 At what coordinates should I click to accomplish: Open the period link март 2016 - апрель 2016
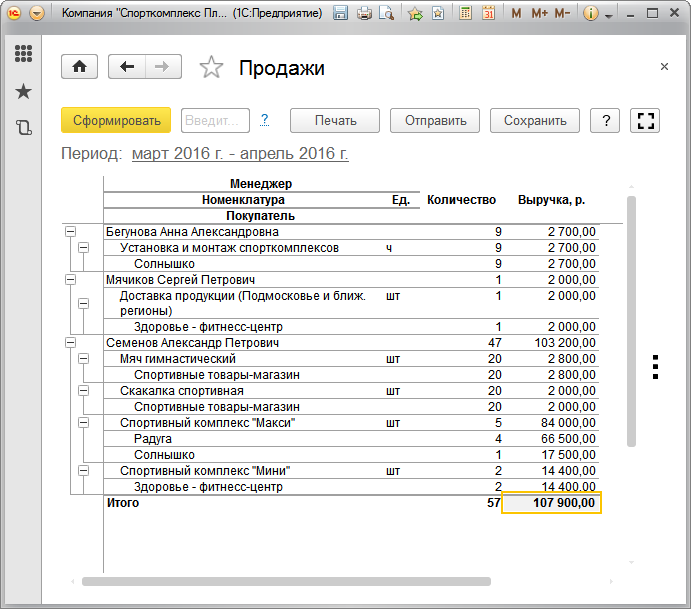coord(240,154)
